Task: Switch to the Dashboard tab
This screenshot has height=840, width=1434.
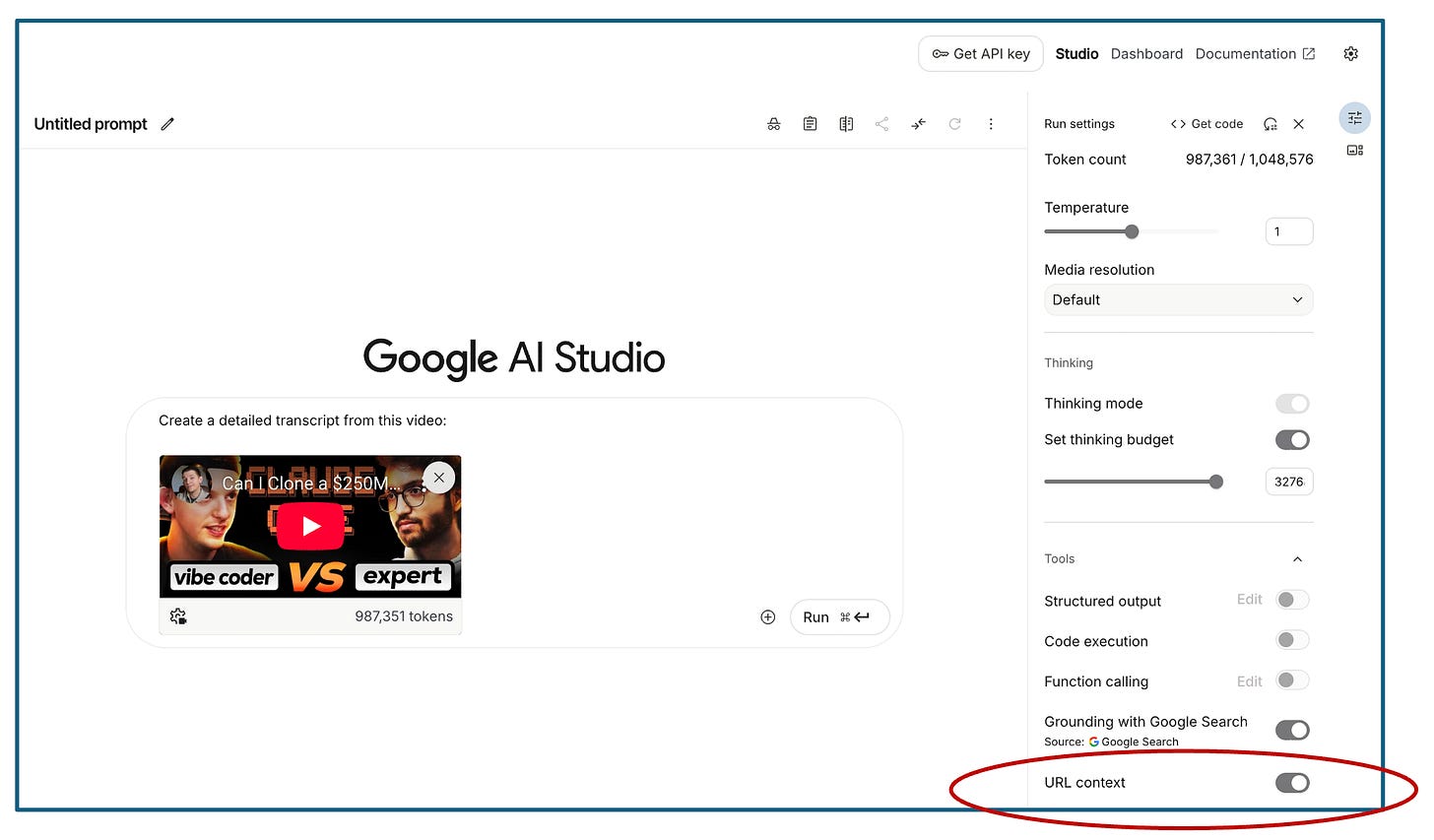Action: coord(1146,54)
